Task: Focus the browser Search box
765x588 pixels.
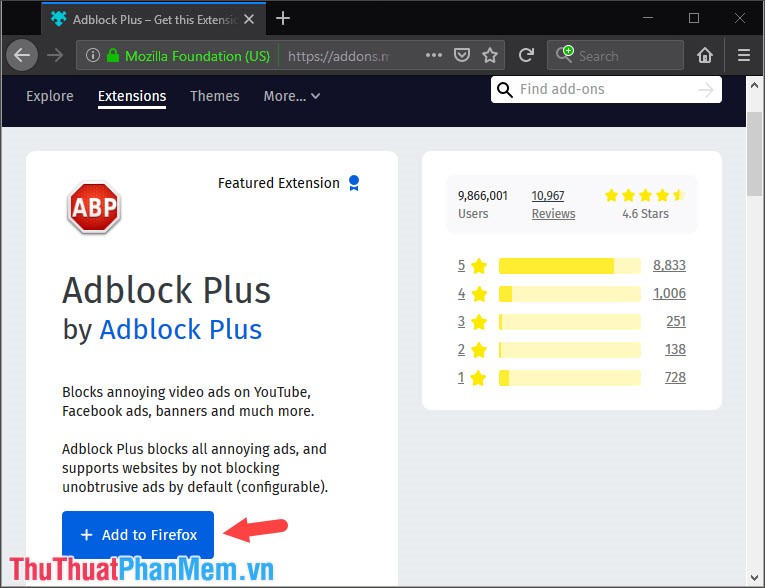Action: click(x=616, y=55)
